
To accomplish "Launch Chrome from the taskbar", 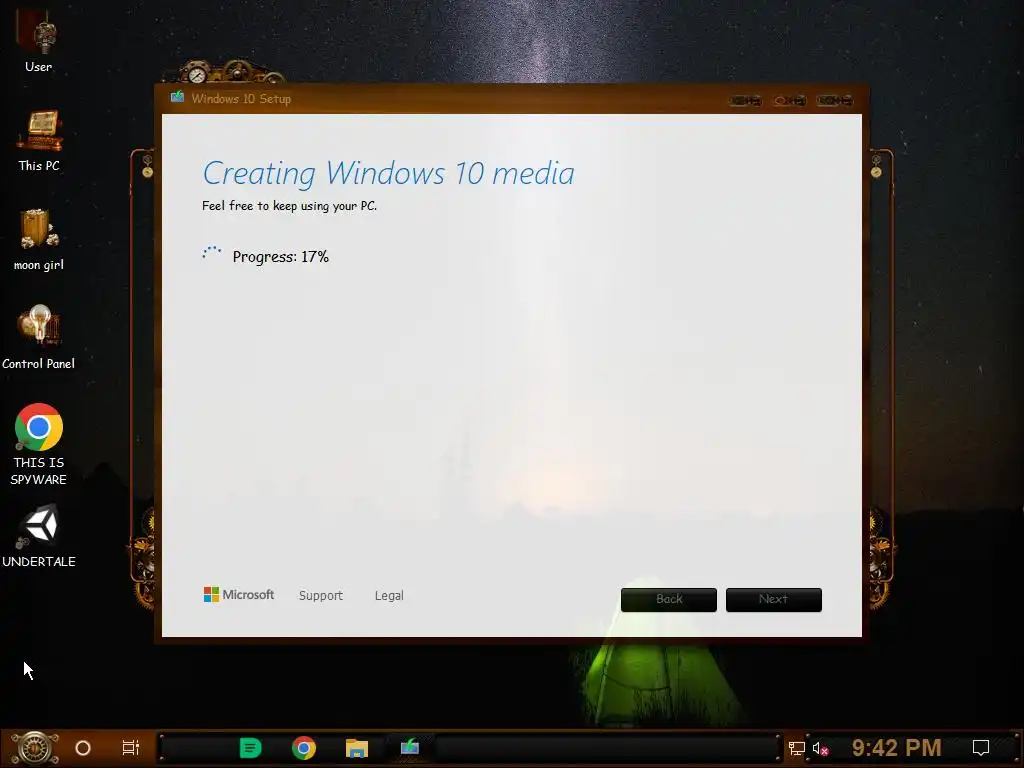I will click(304, 748).
